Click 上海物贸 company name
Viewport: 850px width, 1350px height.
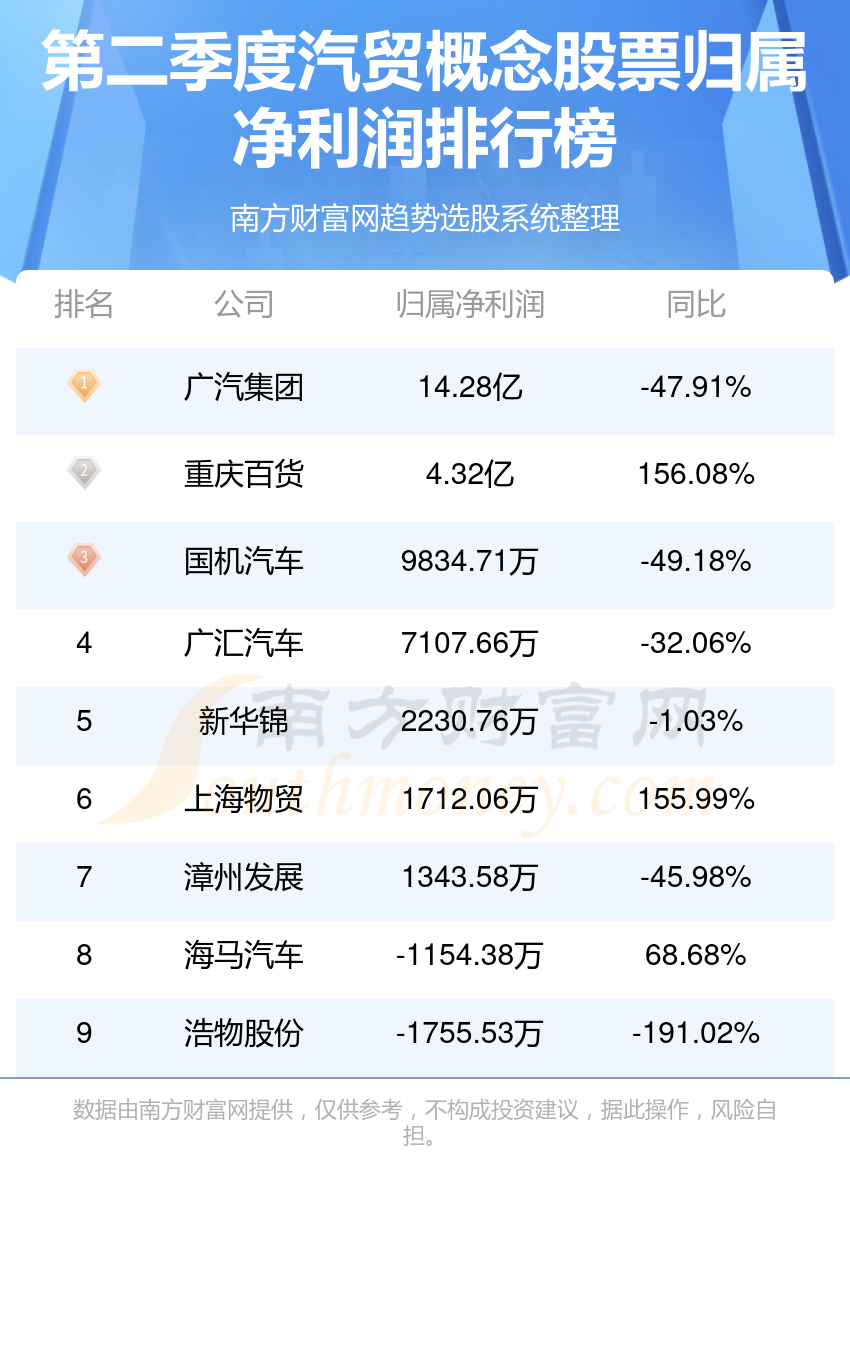pos(244,799)
